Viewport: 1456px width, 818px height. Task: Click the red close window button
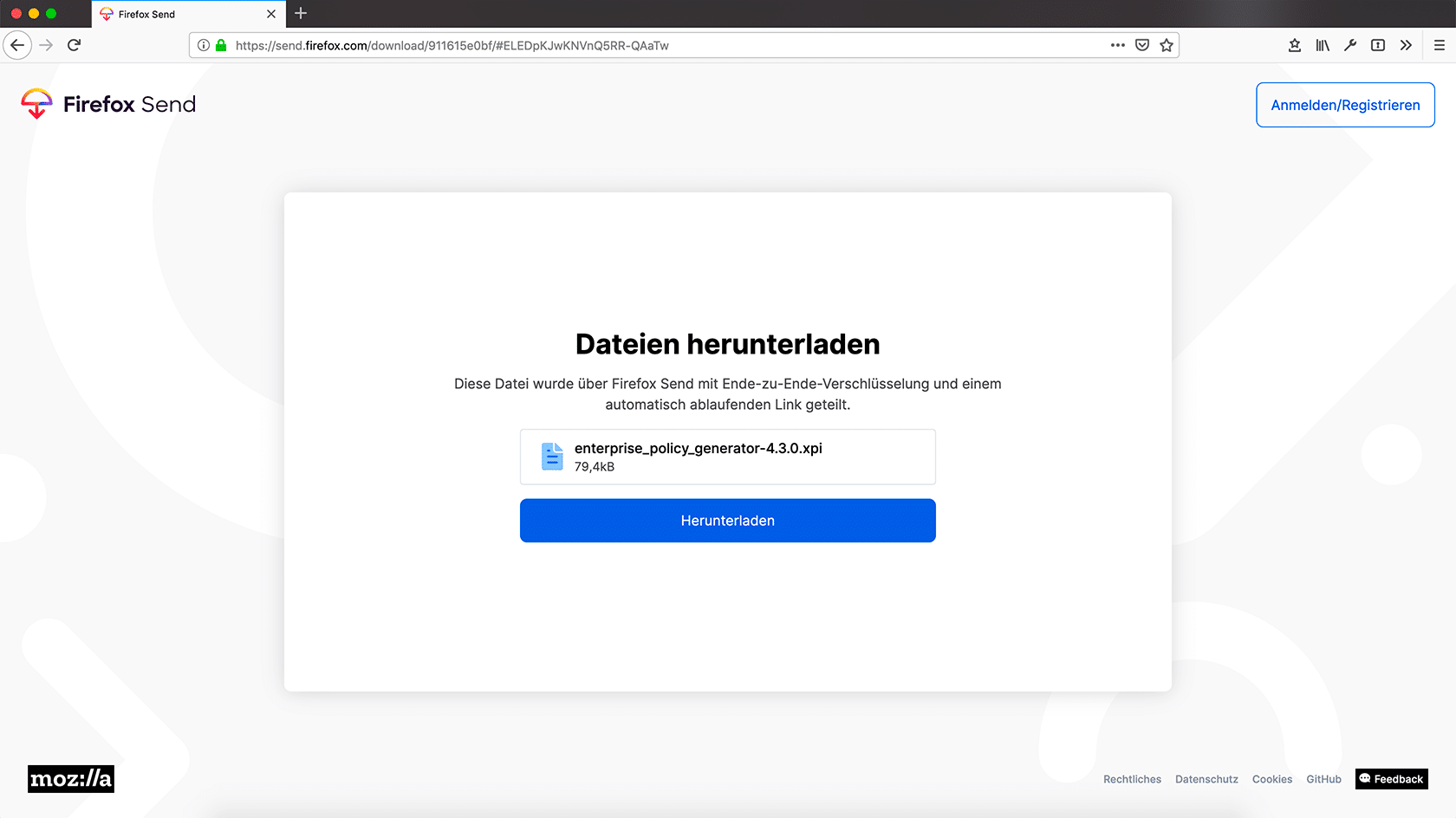tap(16, 14)
